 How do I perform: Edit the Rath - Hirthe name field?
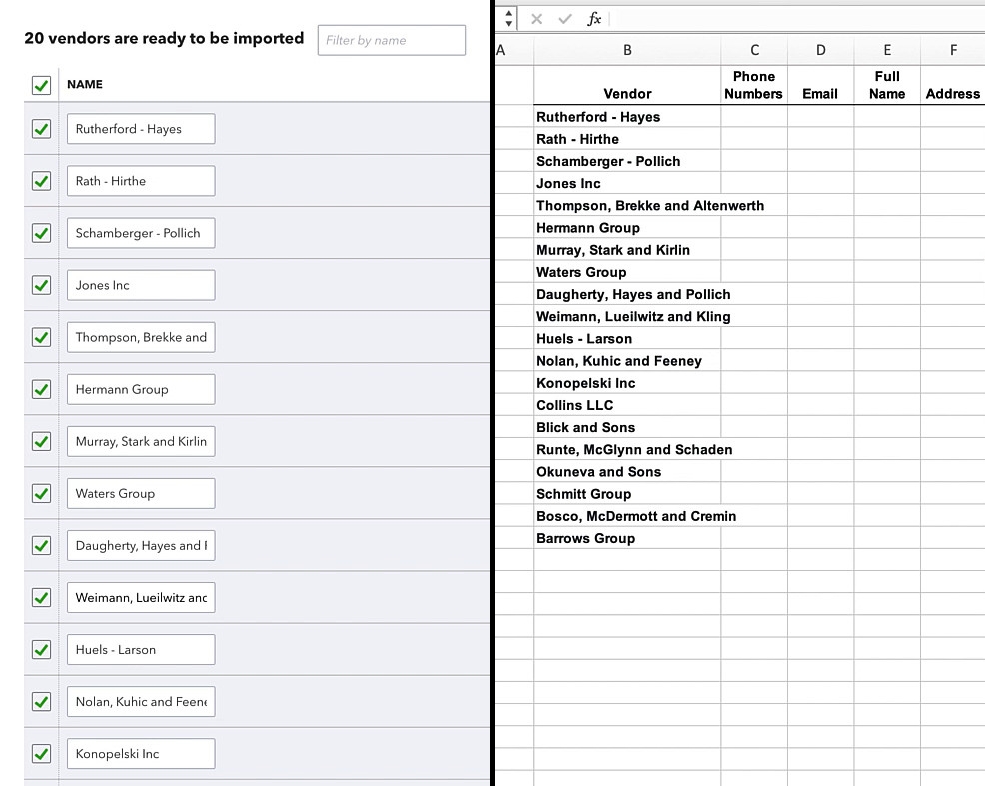pyautogui.click(x=141, y=181)
